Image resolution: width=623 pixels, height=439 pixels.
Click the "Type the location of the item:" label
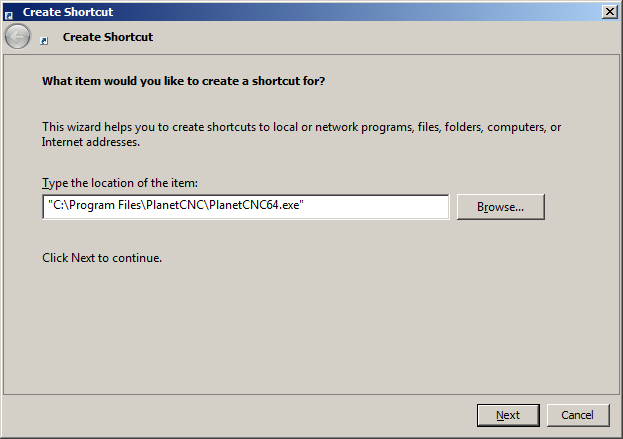point(120,183)
